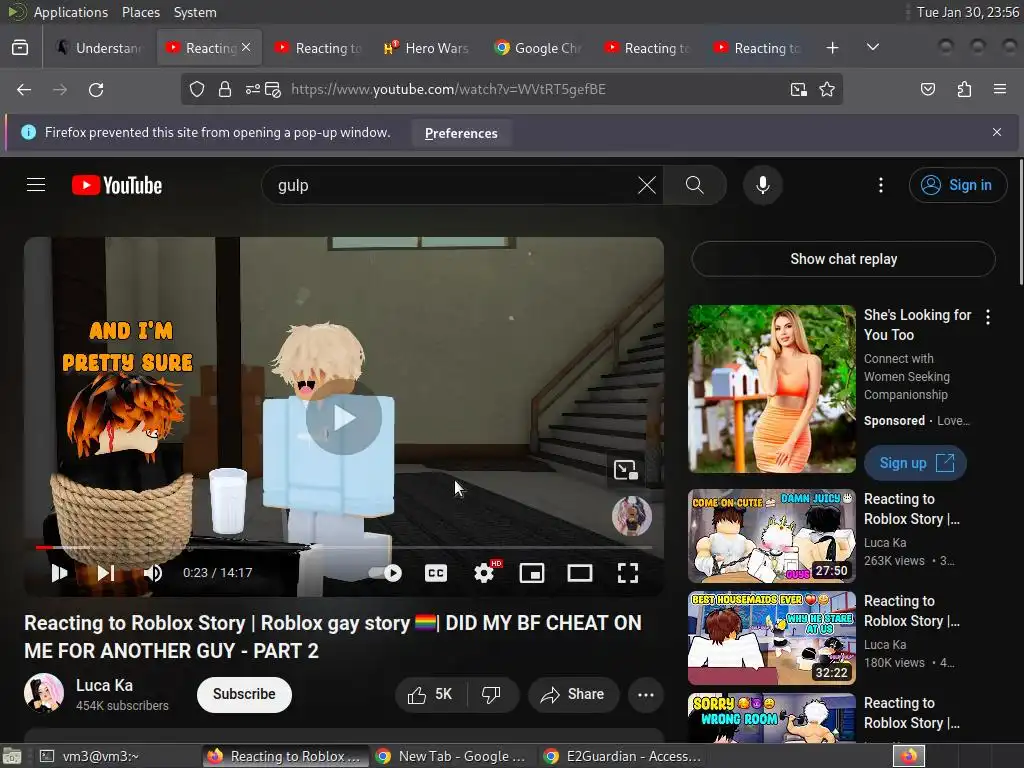Switch to the Google Chrome tab
Viewport: 1024px width, 768px height.
pos(537,48)
